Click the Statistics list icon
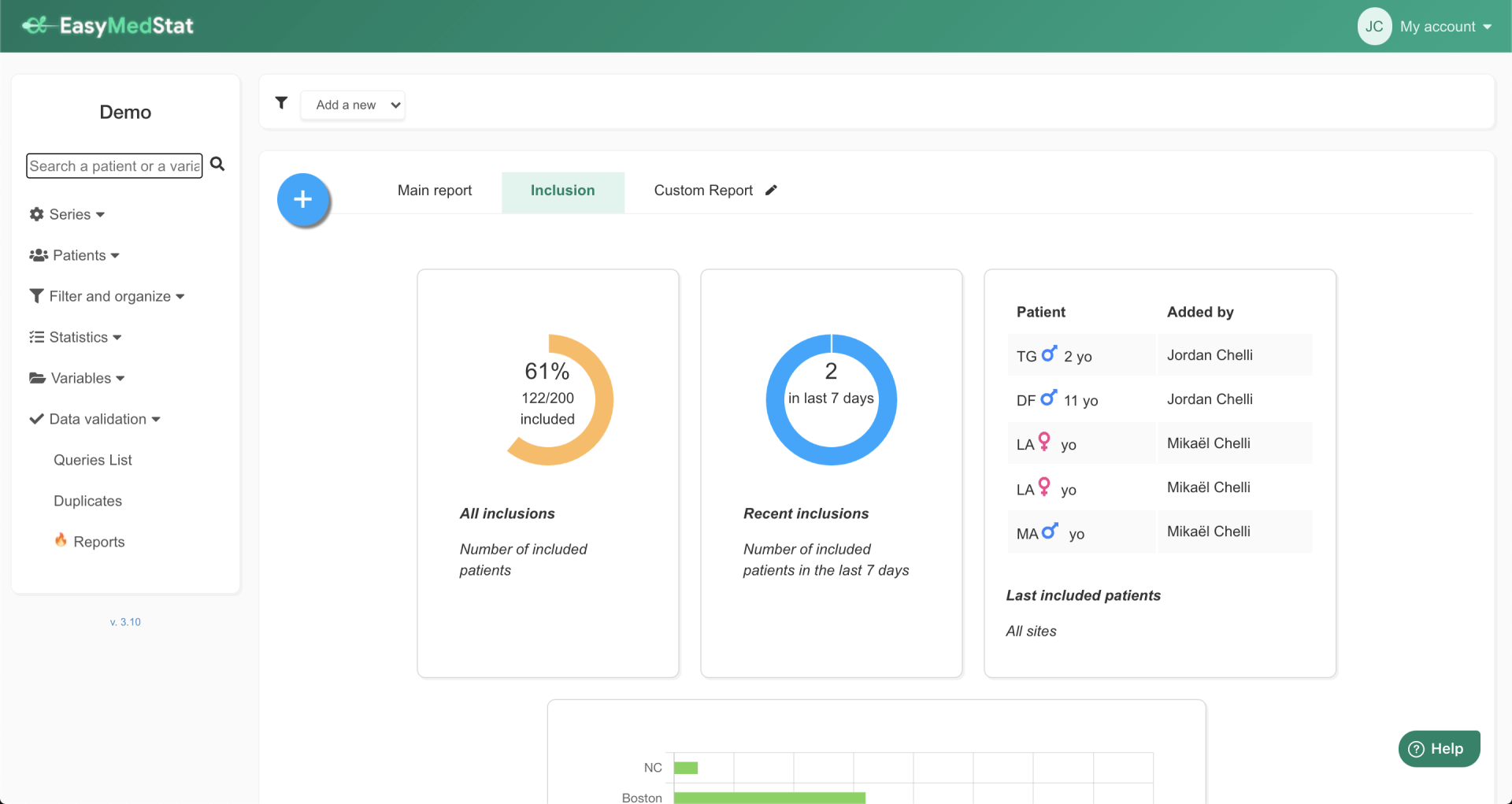1512x804 pixels. click(37, 337)
